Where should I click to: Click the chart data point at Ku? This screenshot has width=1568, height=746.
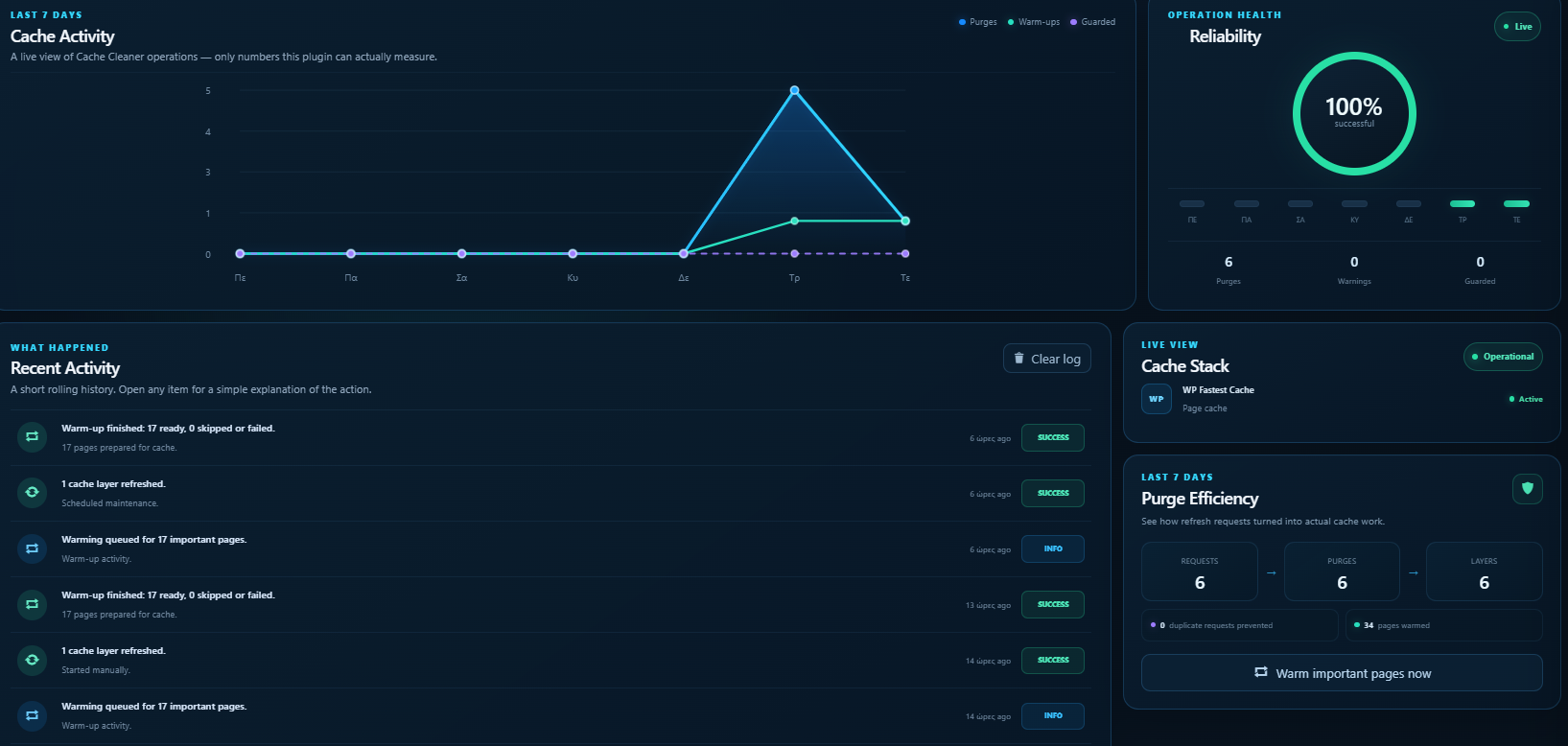pos(573,253)
